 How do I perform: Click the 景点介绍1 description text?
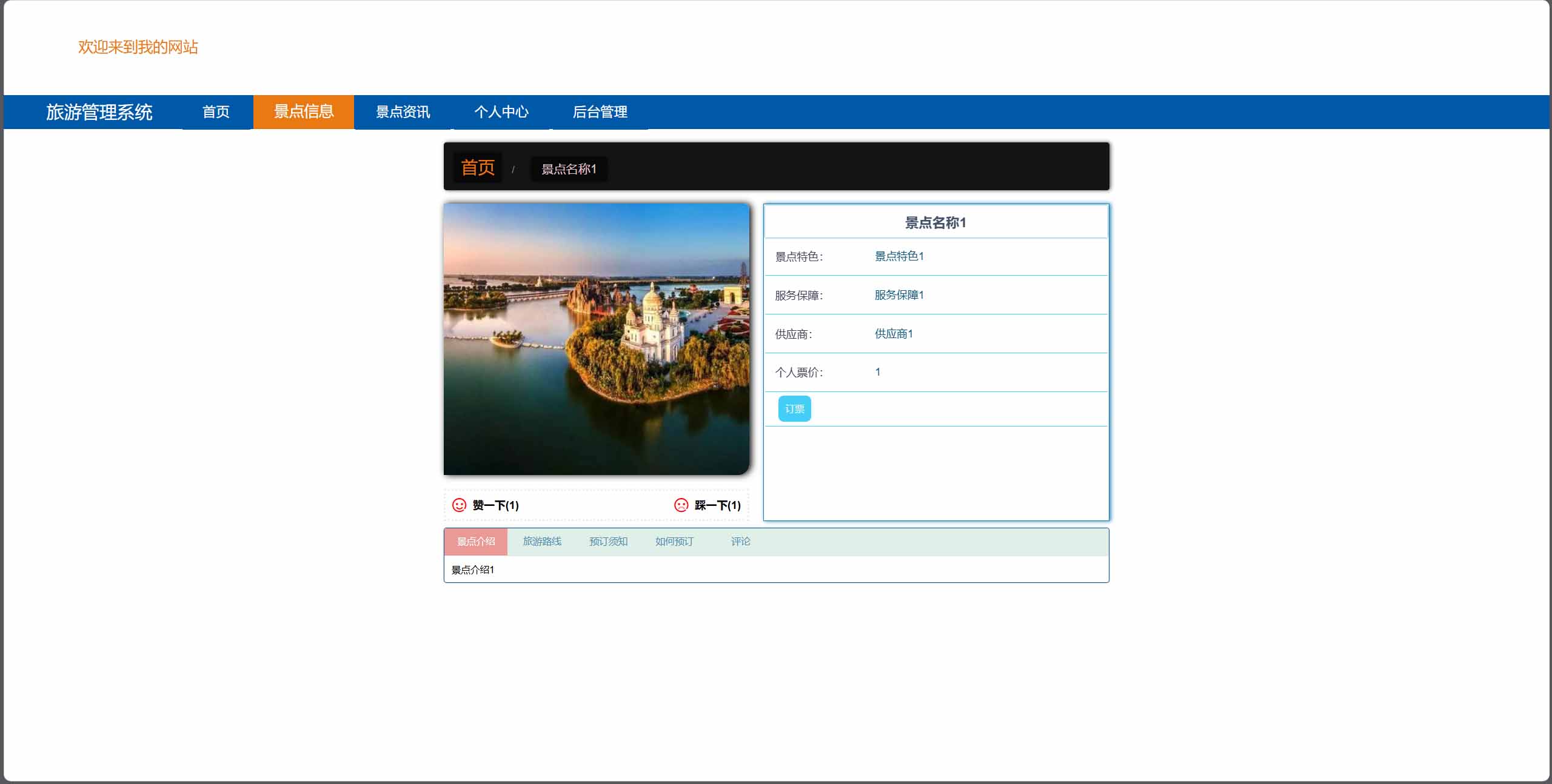(x=473, y=570)
